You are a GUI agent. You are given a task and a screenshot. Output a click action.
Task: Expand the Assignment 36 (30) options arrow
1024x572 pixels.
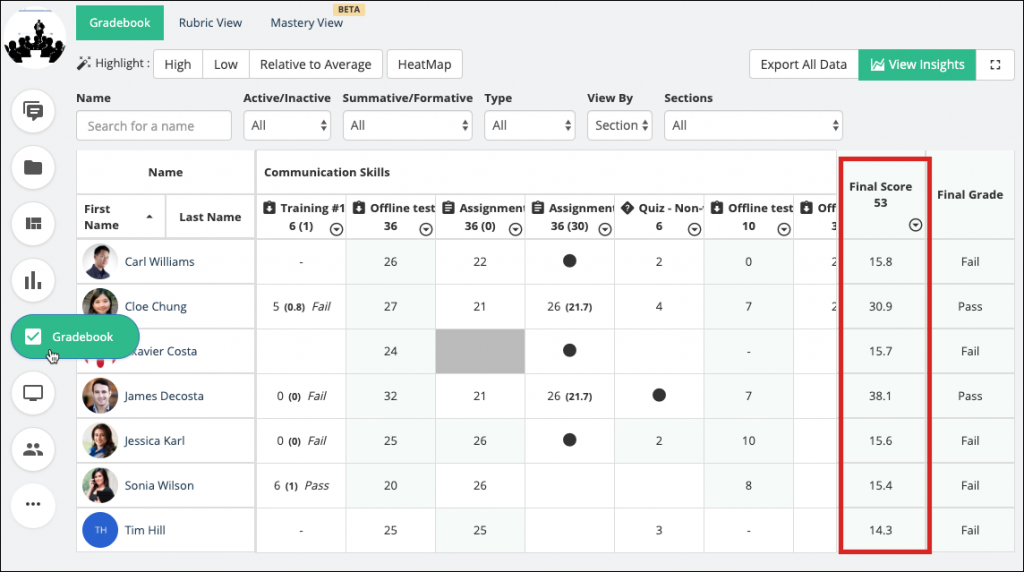[x=605, y=229]
